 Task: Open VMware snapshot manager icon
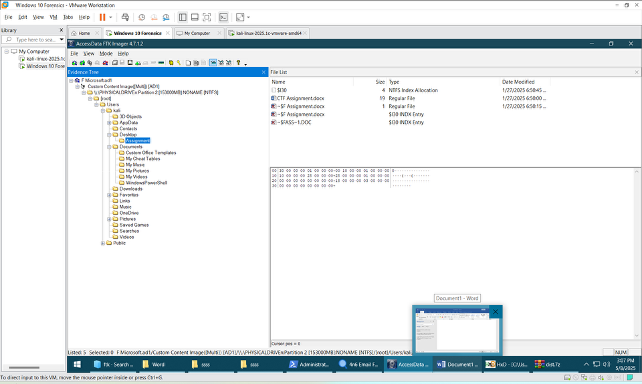166,17
